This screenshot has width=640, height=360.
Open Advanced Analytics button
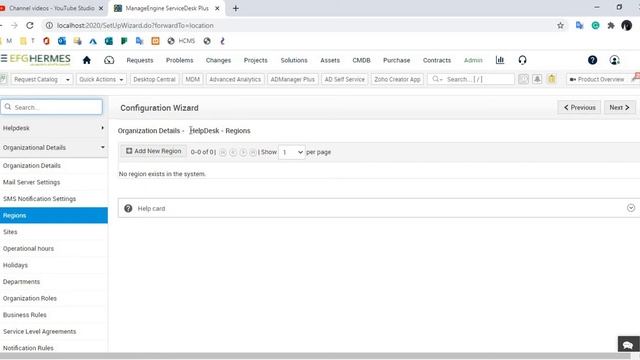point(235,79)
